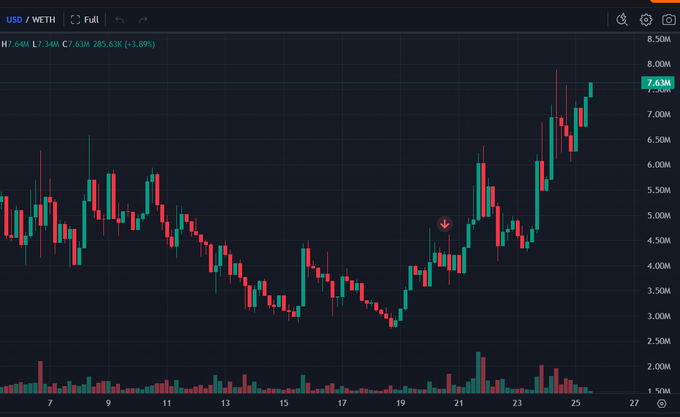Click date label 23 on time axis

pos(517,403)
